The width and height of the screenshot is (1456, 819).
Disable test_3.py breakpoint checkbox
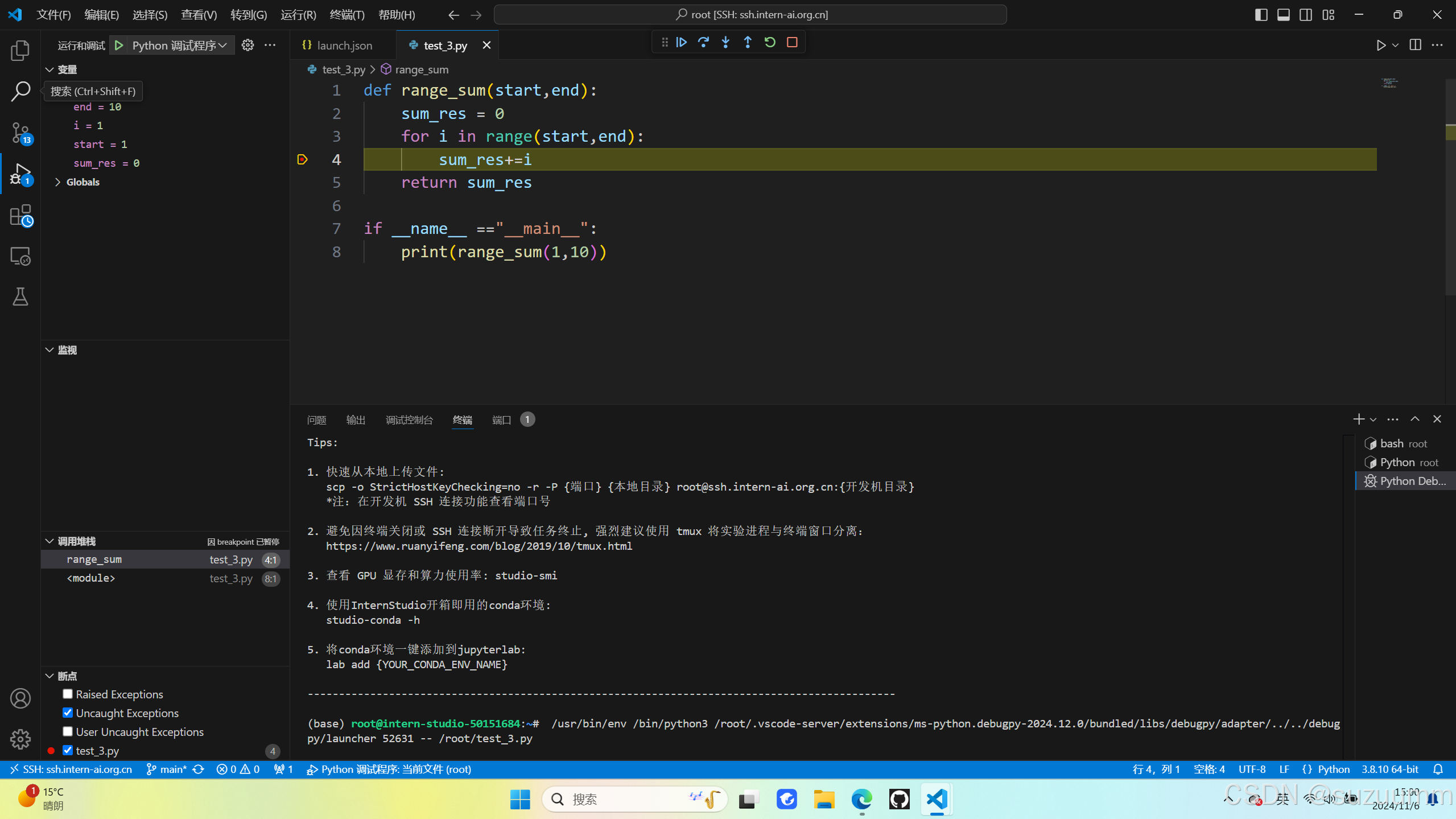68,750
